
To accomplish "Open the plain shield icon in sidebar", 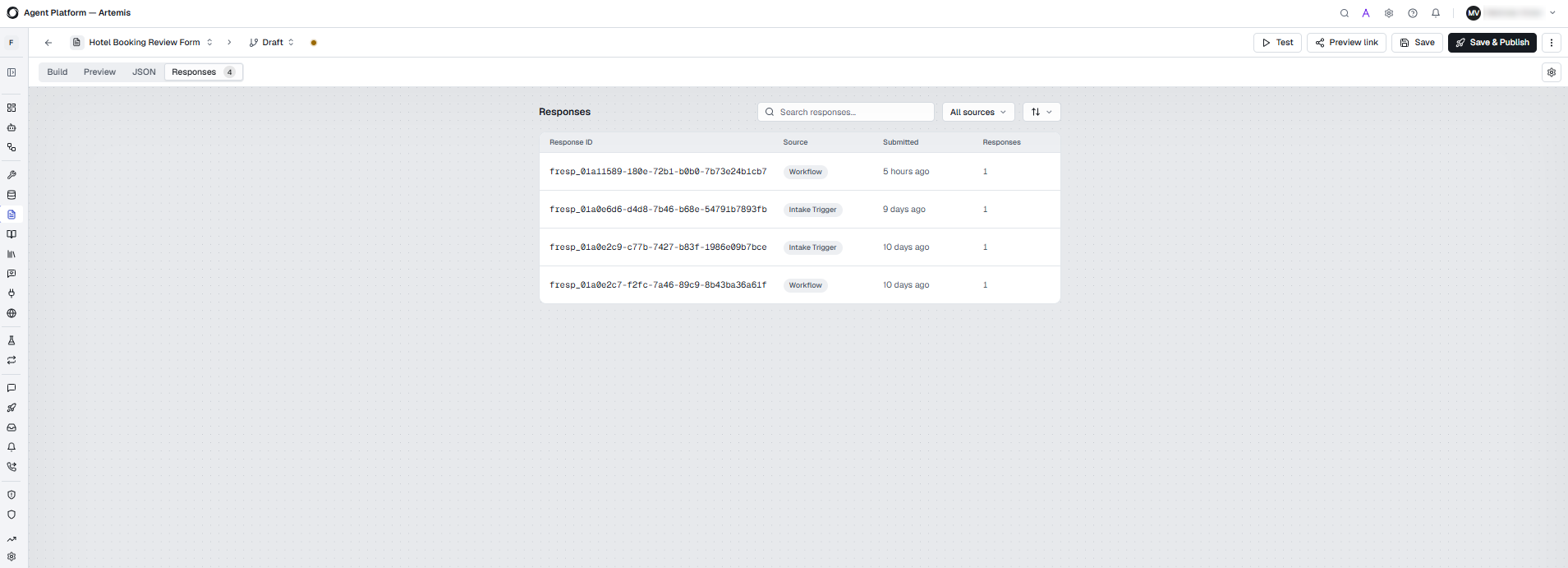I will click(11, 515).
